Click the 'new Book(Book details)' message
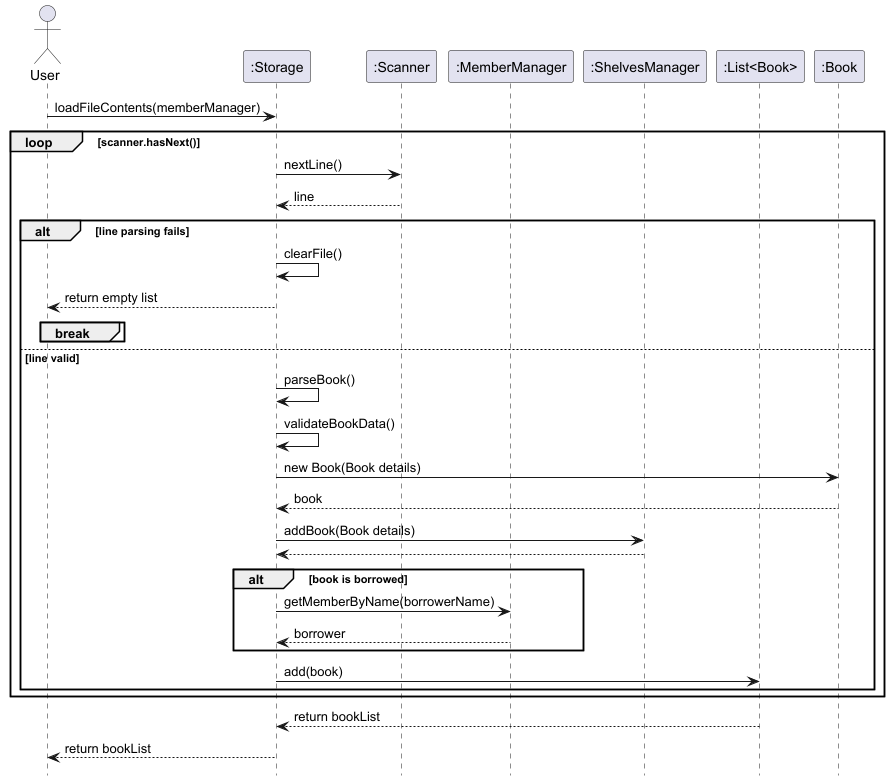This screenshot has width=889, height=781. pos(352,468)
